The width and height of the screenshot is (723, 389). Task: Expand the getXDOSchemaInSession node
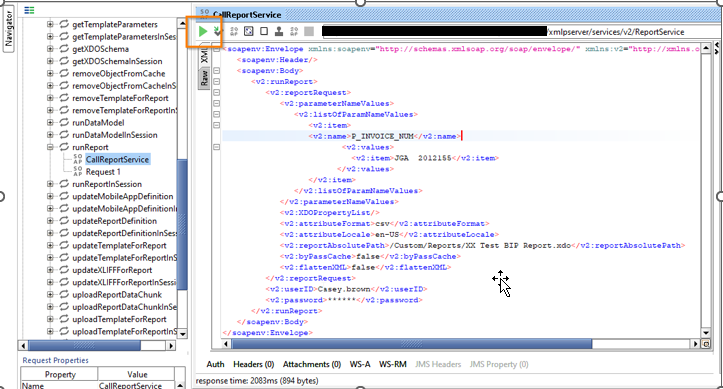pos(50,61)
